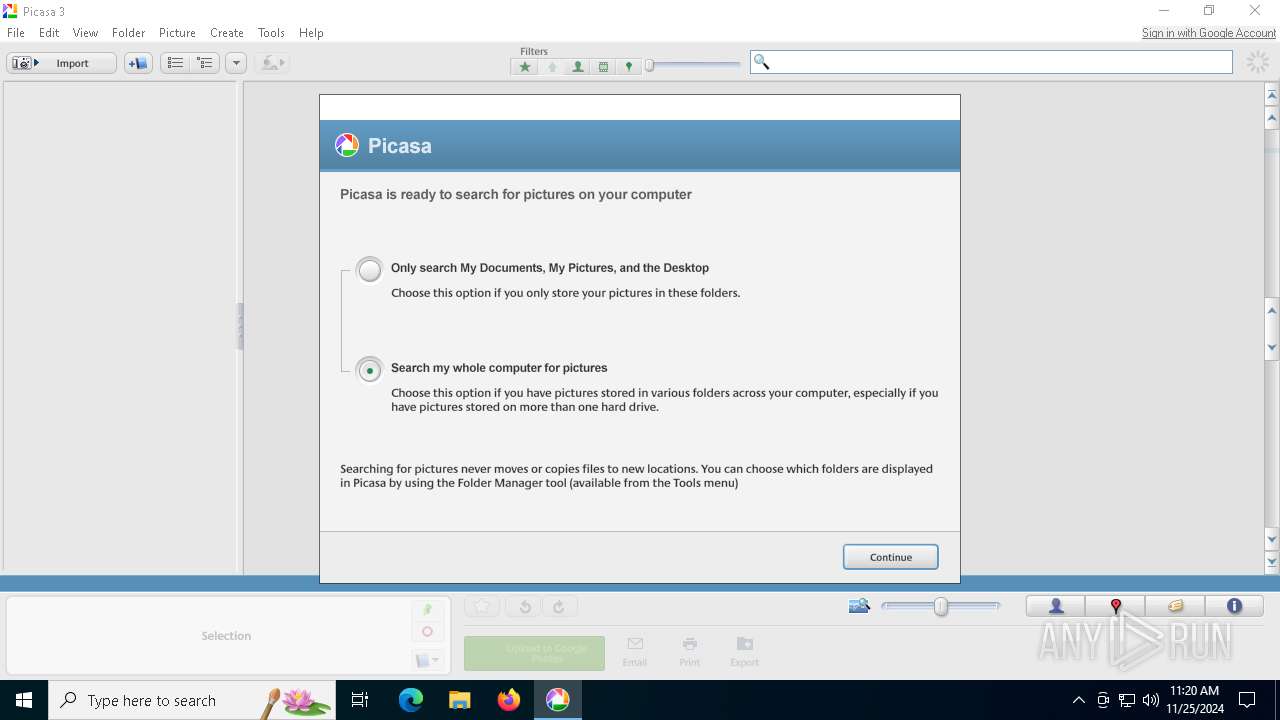
Task: Click the Email button
Action: click(635, 652)
